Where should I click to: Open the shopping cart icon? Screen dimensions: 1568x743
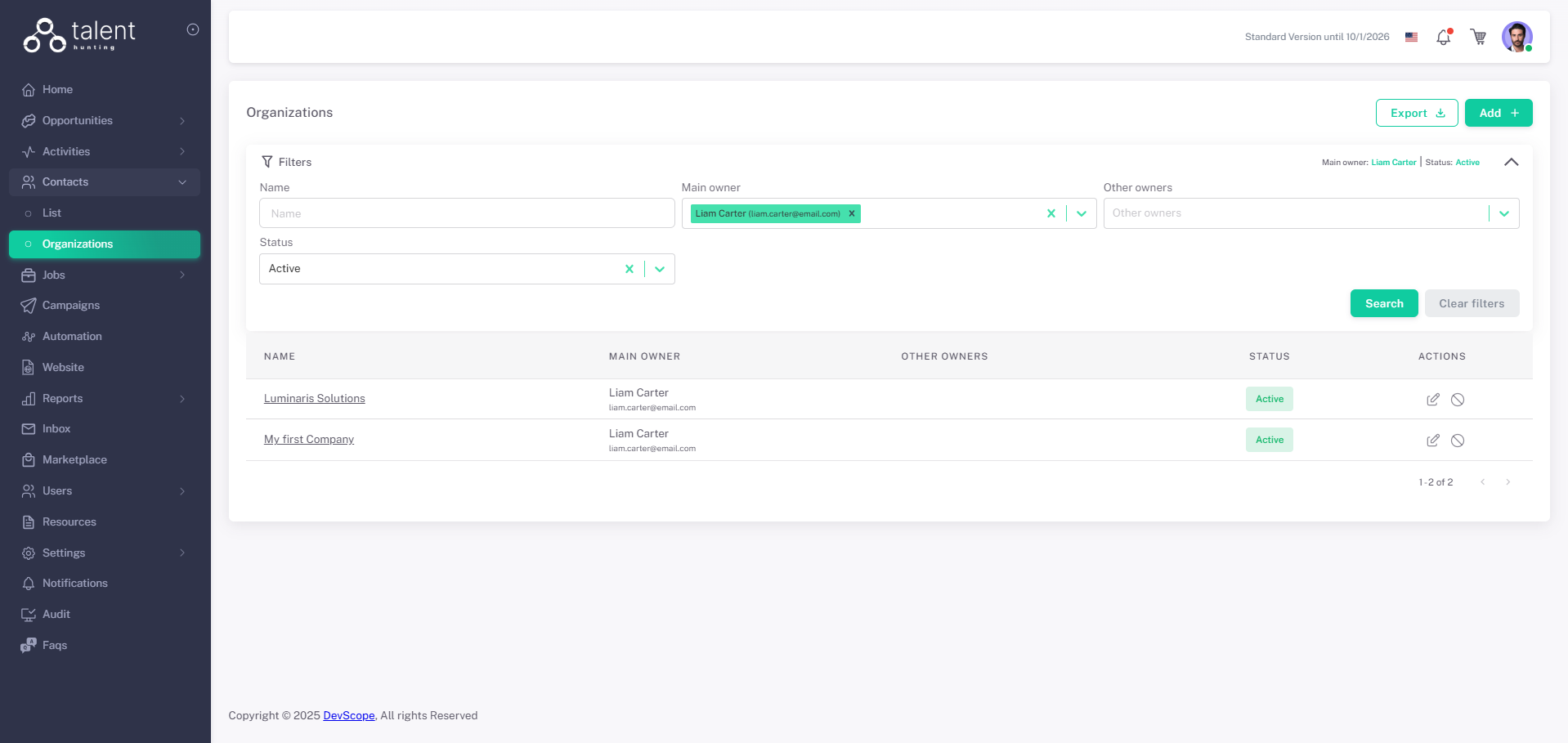(1478, 37)
